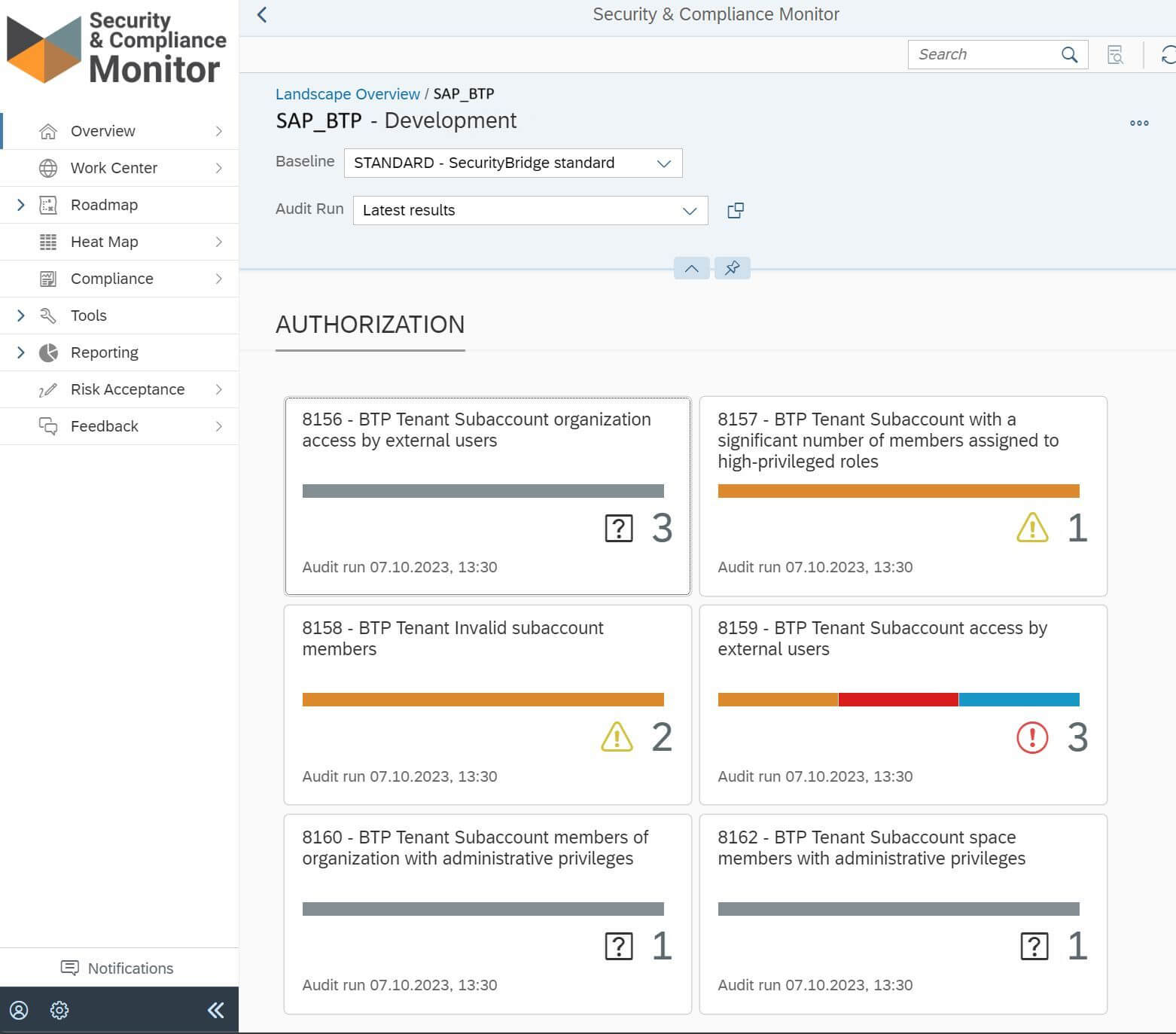Open the Tools wrench icon in sidebar
The image size is (1176, 1034).
pos(48,315)
